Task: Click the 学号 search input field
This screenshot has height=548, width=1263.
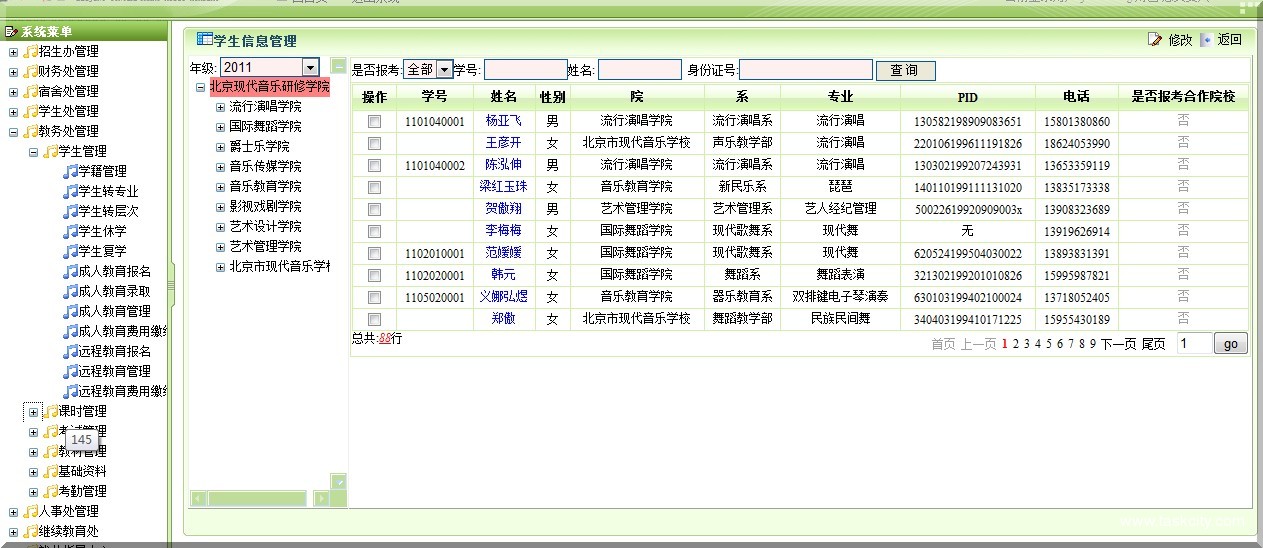Action: 526,70
